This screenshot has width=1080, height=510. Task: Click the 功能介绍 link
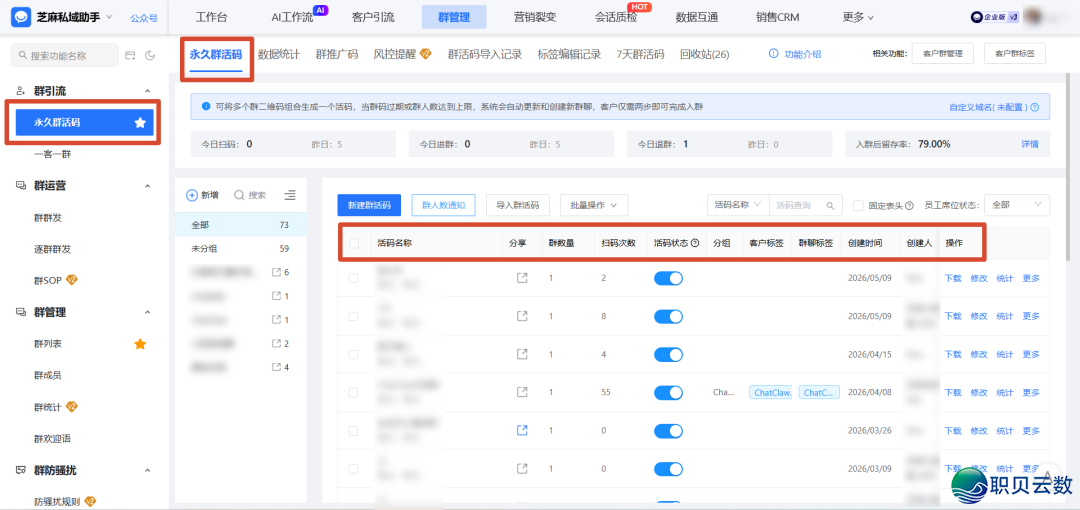click(x=796, y=54)
